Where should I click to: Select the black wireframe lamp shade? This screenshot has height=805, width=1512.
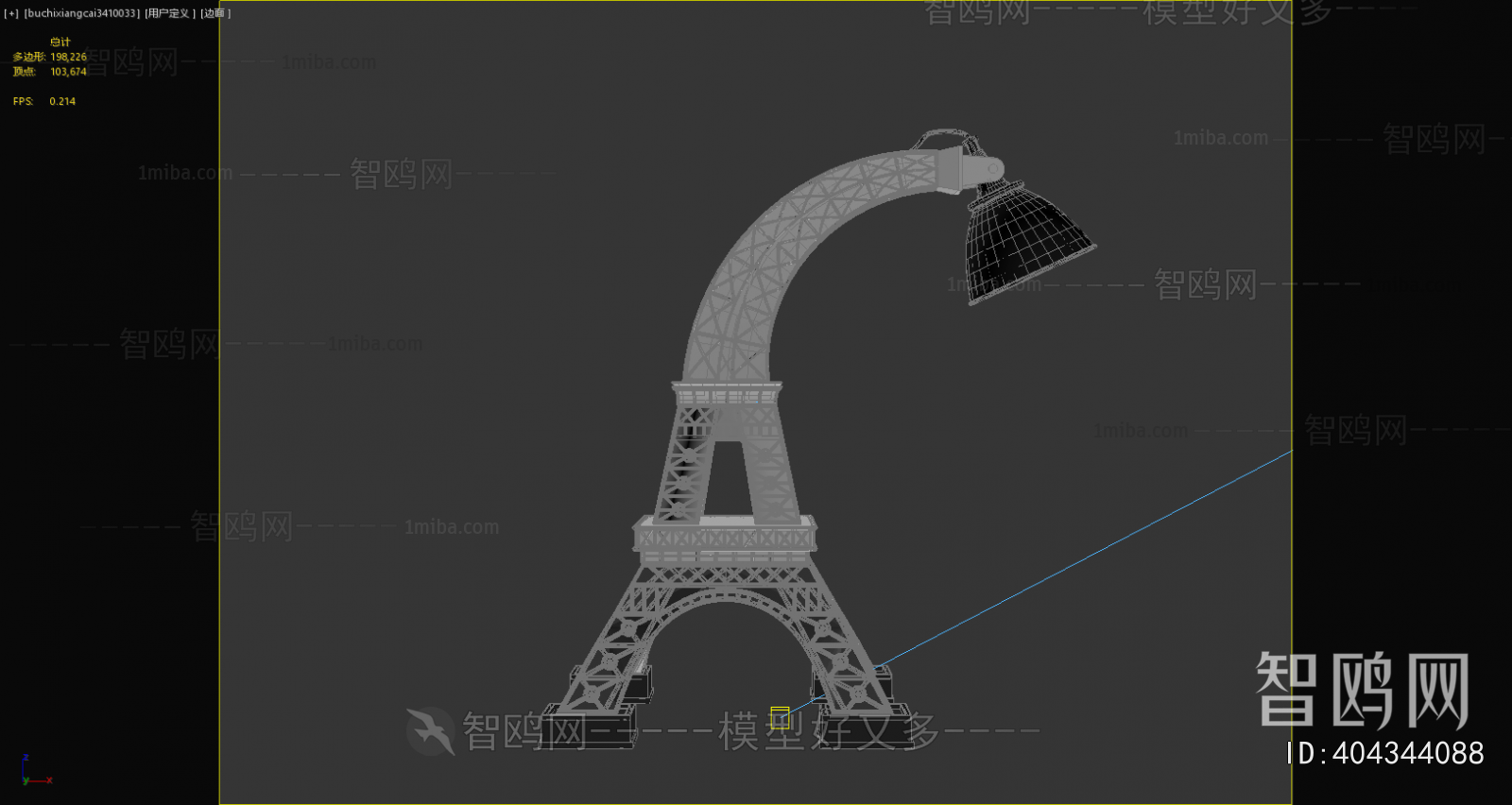(1023, 242)
